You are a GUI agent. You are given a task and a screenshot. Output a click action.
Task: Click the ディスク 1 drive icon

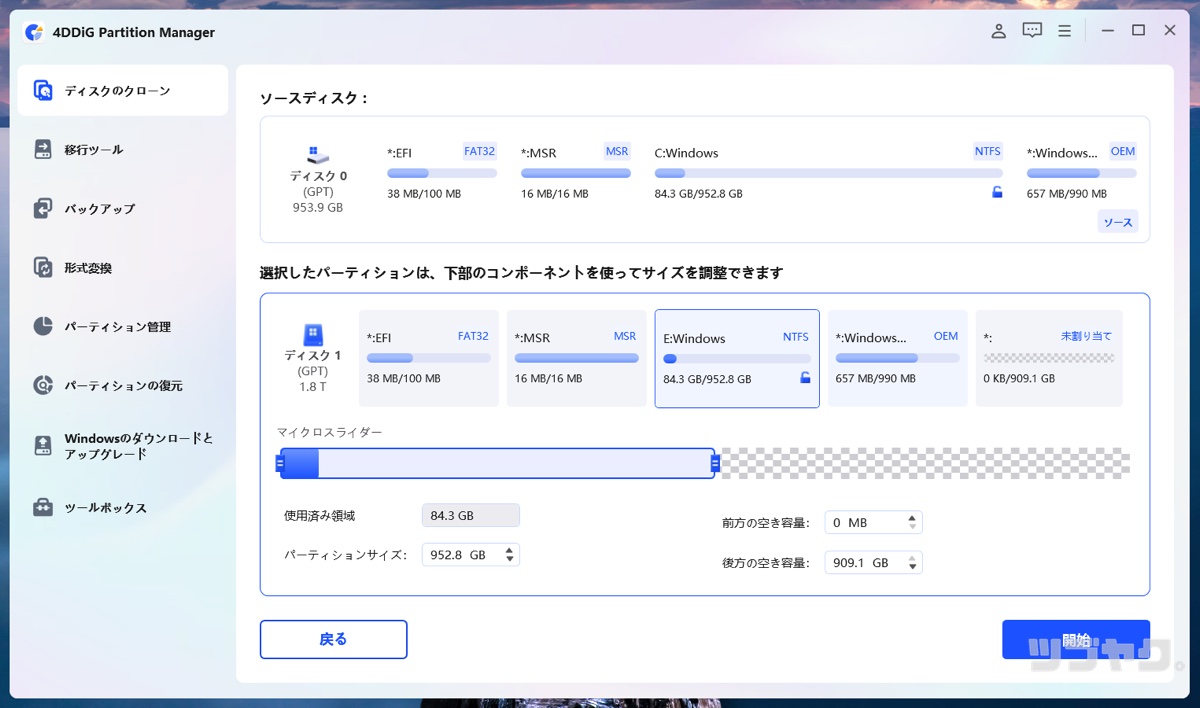pos(312,334)
